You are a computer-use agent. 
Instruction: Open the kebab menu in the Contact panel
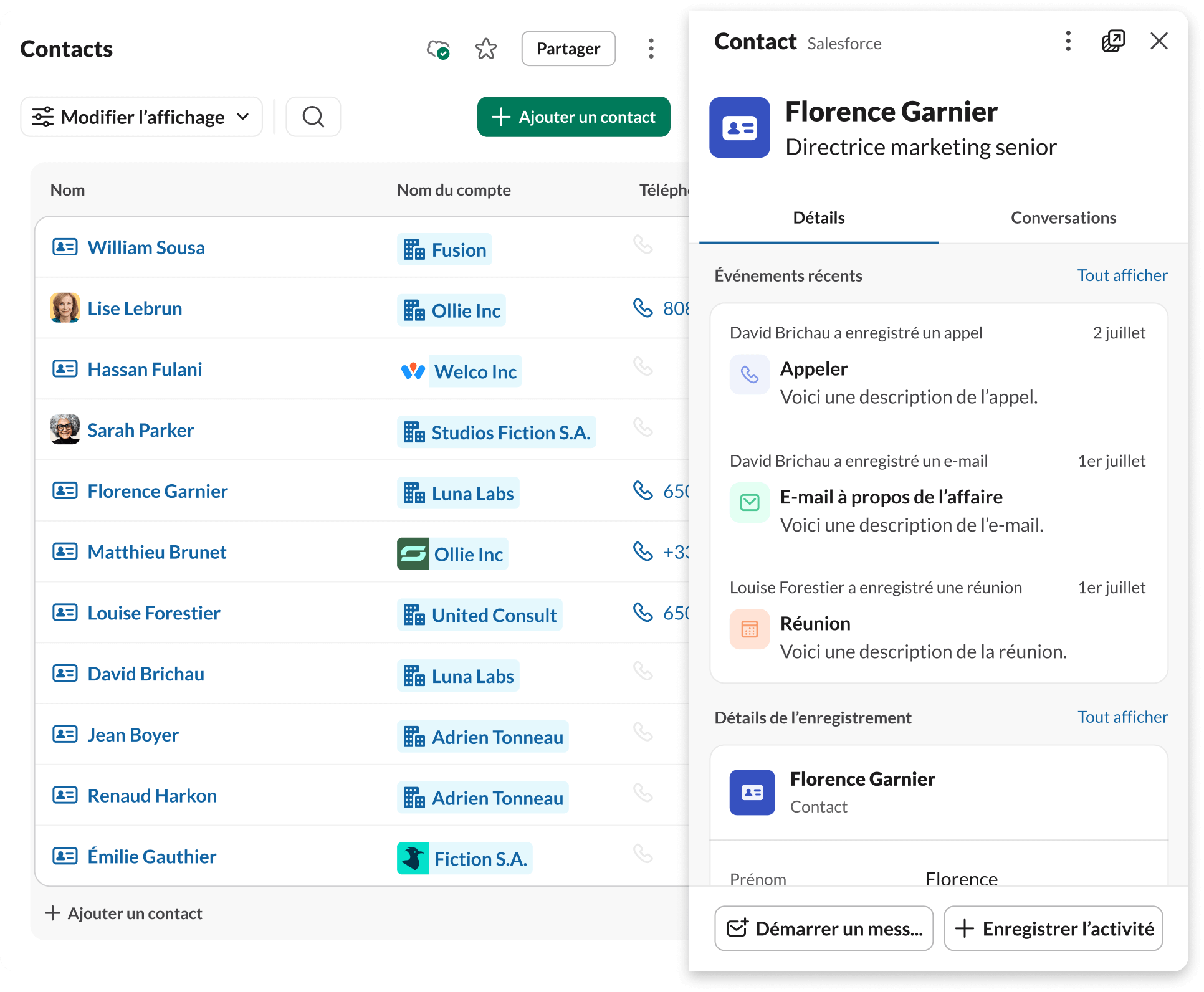pos(1068,41)
